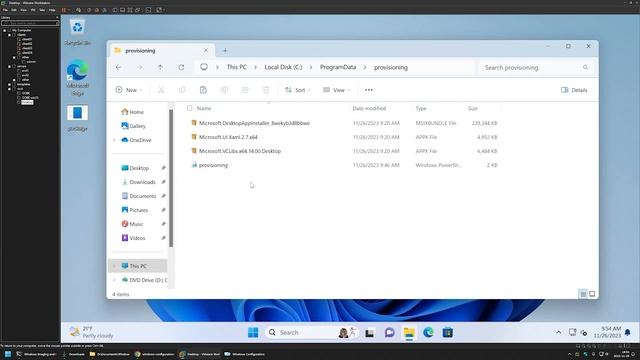Toggle the select-all checkbox in header

[x=189, y=108]
